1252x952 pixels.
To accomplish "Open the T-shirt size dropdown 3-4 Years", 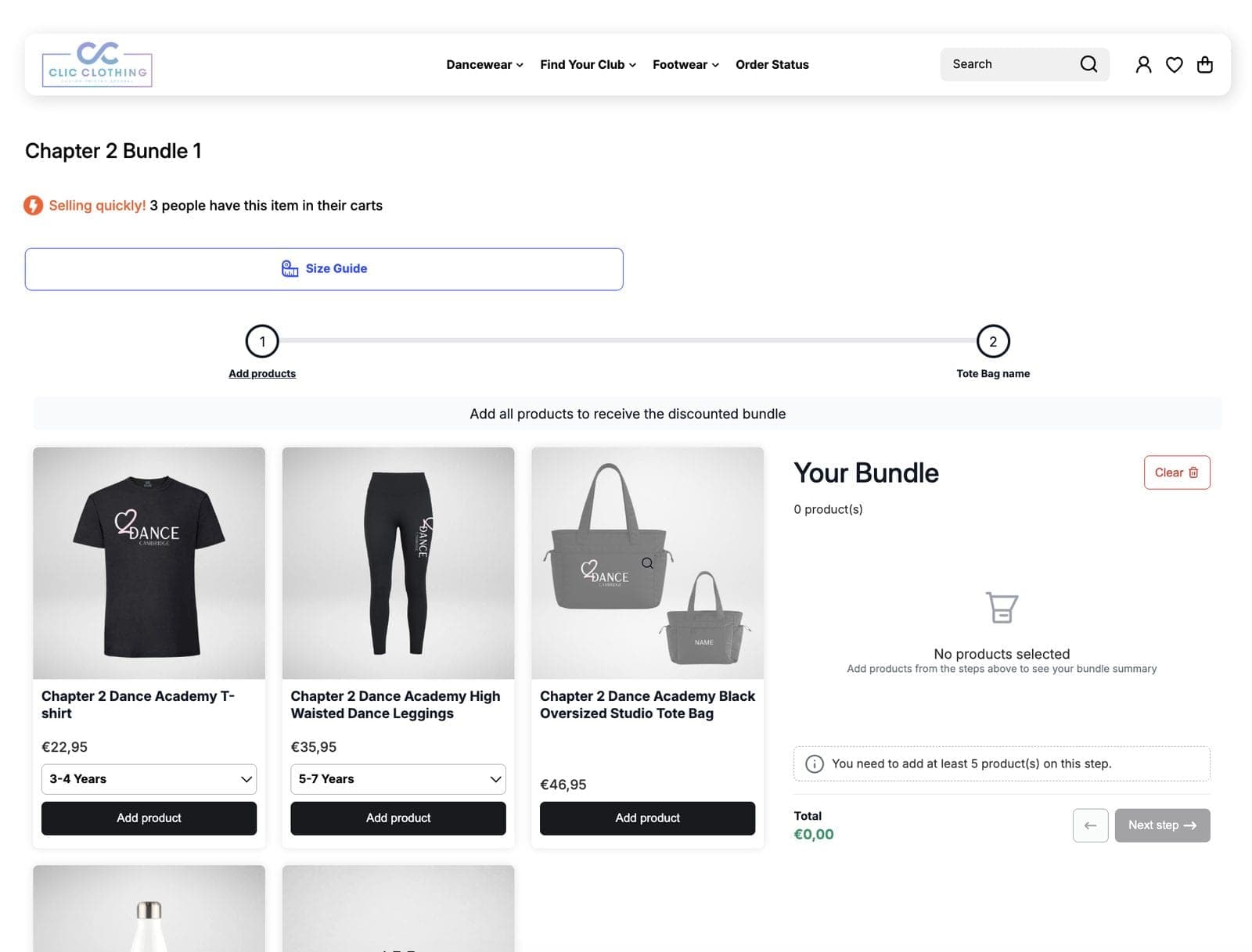I will (149, 779).
